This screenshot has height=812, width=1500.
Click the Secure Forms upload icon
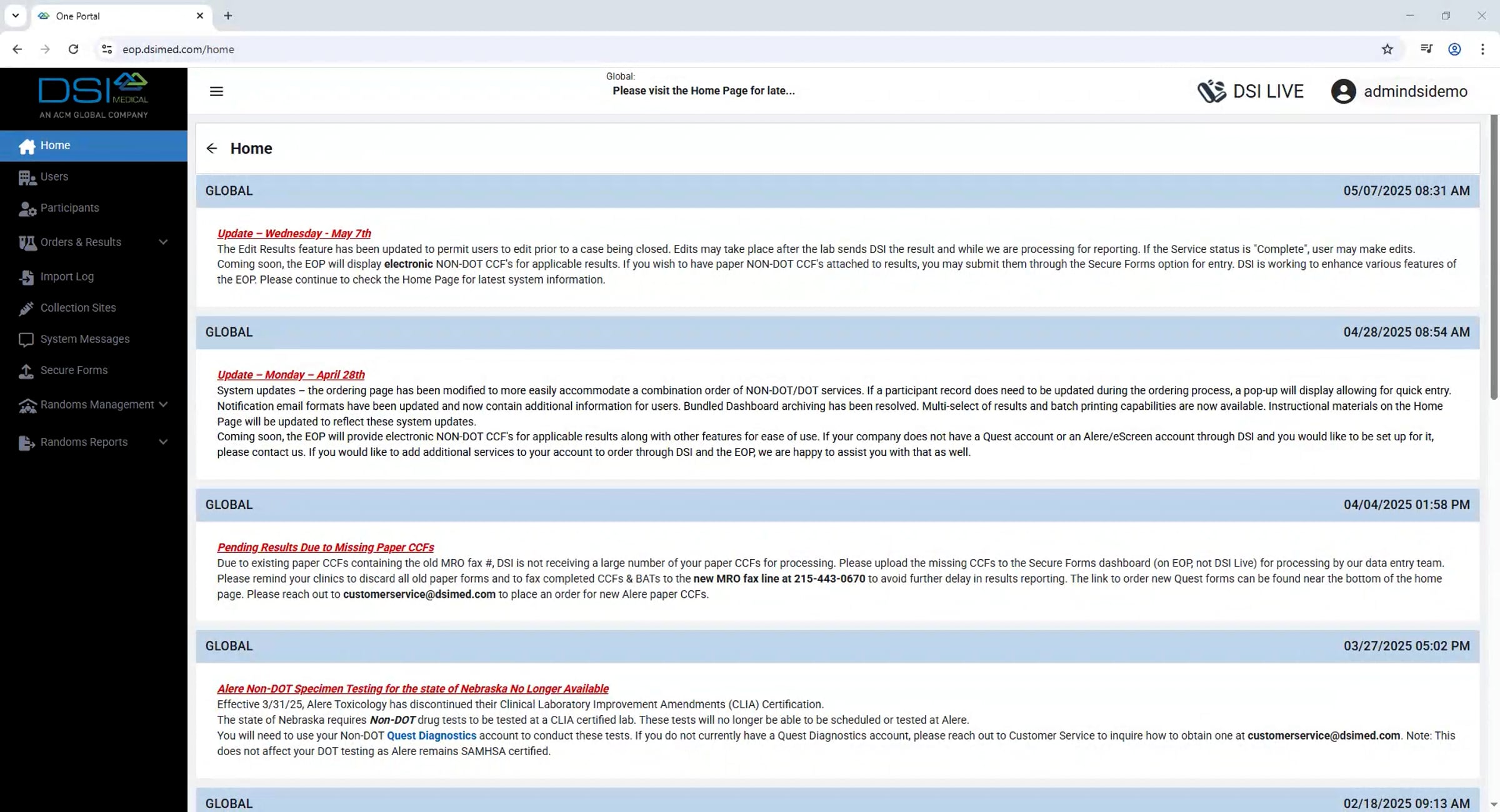26,371
